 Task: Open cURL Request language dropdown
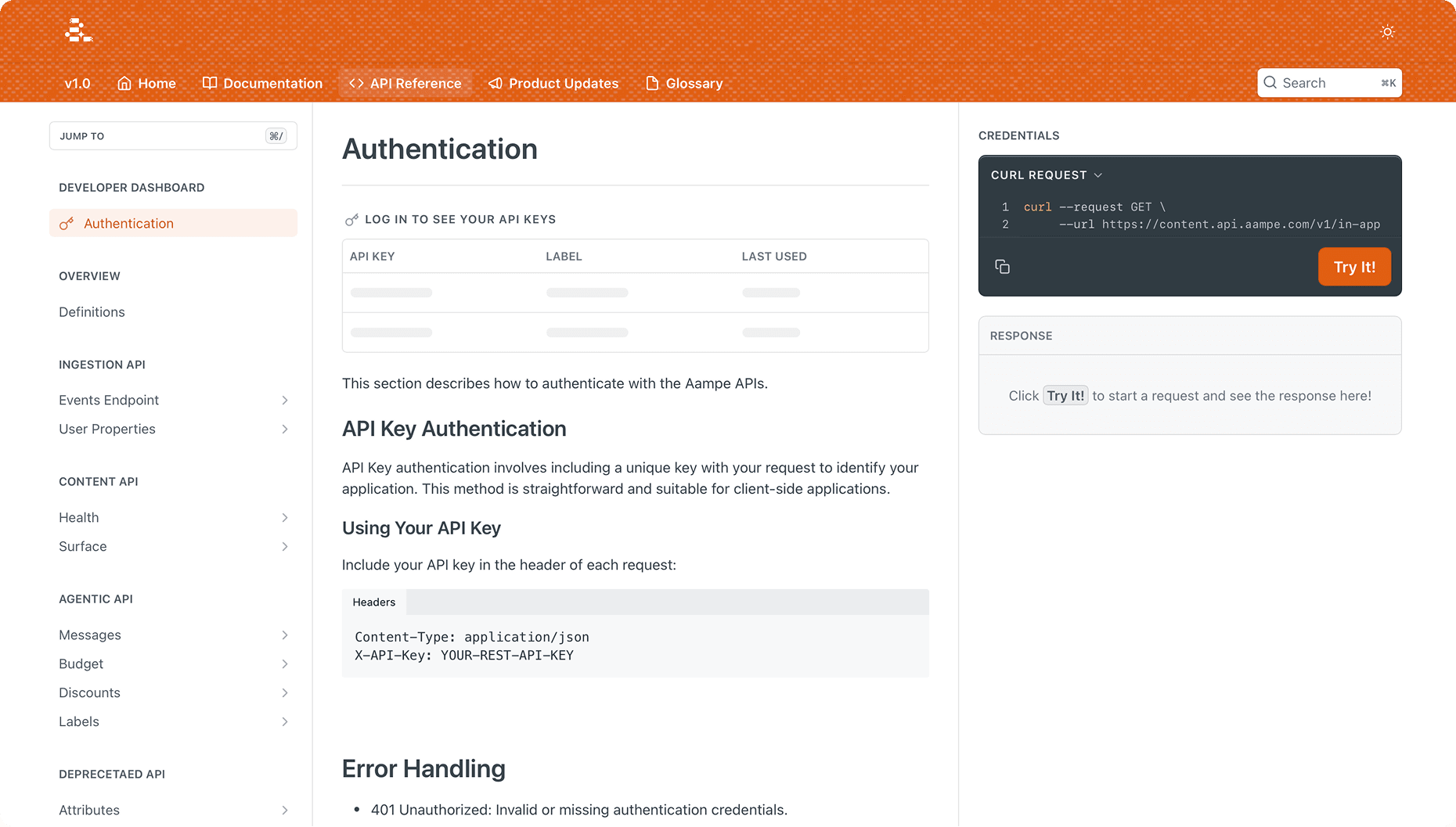pyautogui.click(x=1047, y=175)
